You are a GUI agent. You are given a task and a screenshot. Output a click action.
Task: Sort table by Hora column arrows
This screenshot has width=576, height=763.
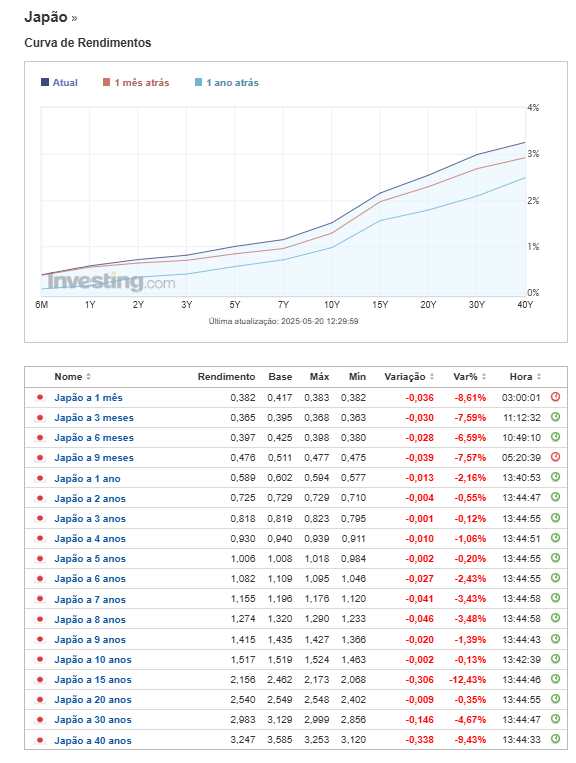pos(539,377)
